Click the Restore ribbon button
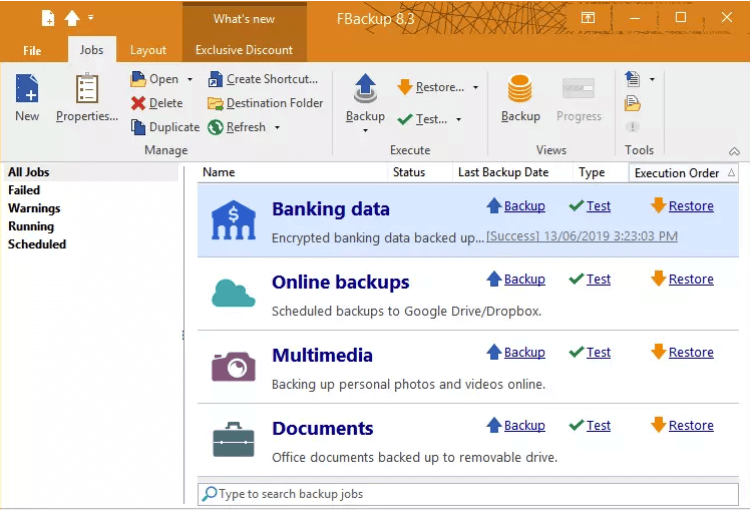 (x=430, y=87)
